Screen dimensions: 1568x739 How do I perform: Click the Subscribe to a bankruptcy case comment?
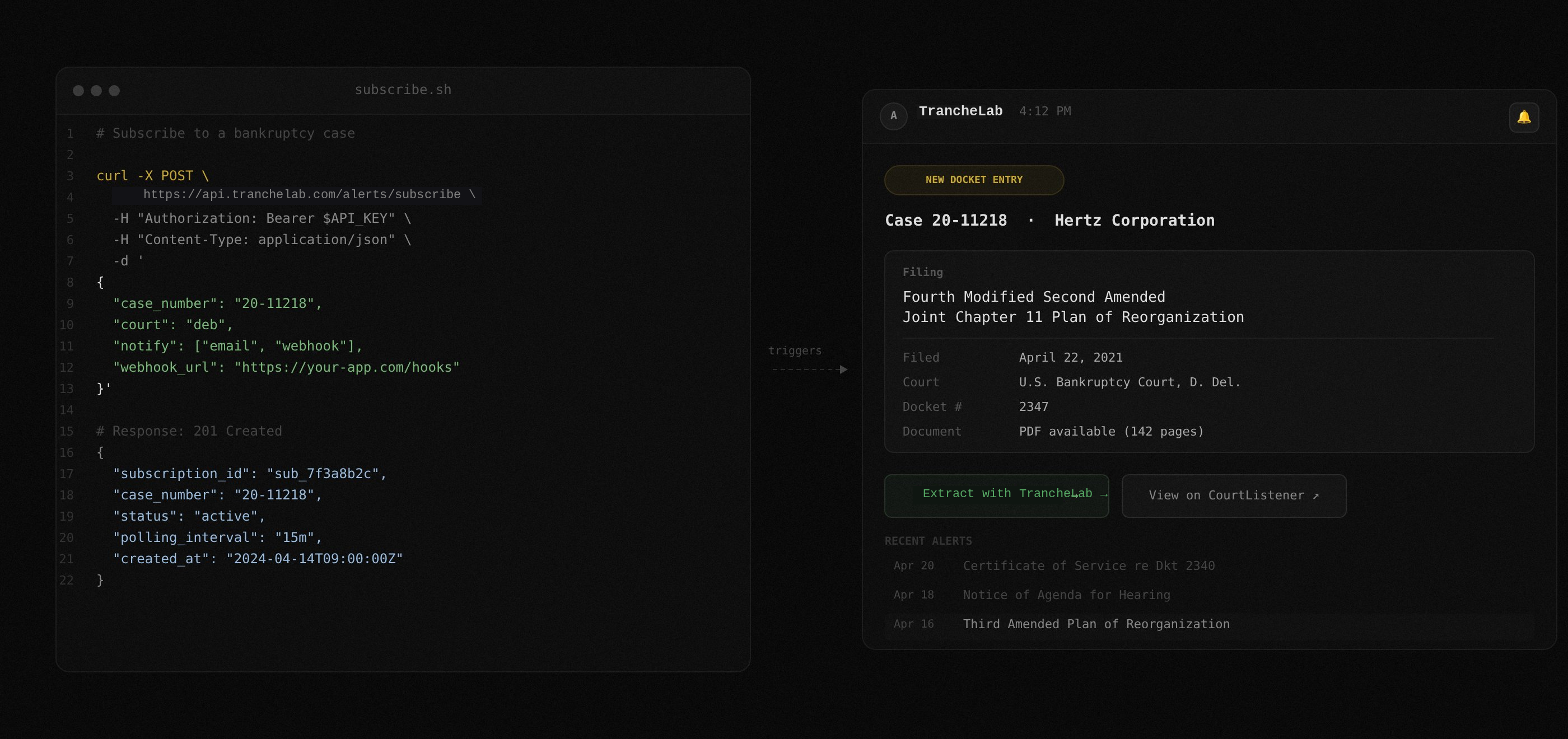[226, 133]
